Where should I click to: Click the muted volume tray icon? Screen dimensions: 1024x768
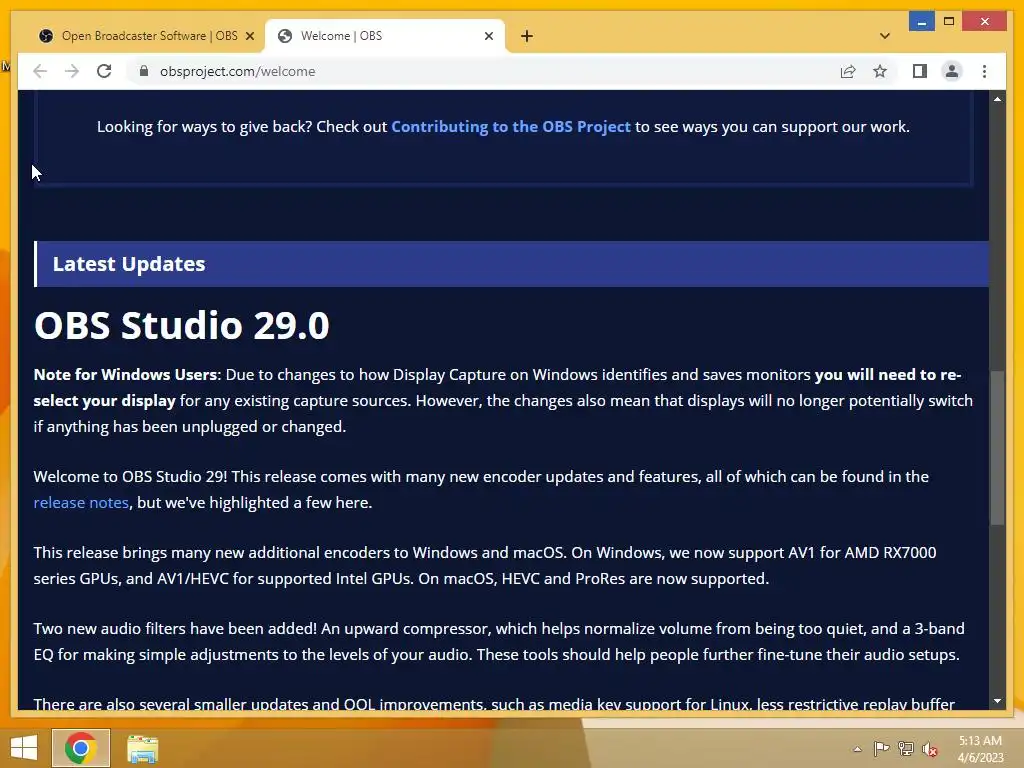tap(930, 748)
